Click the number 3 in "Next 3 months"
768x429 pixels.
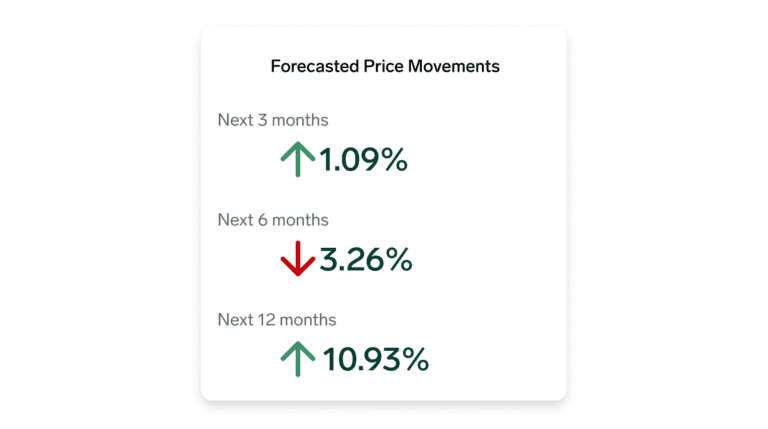coord(262,120)
